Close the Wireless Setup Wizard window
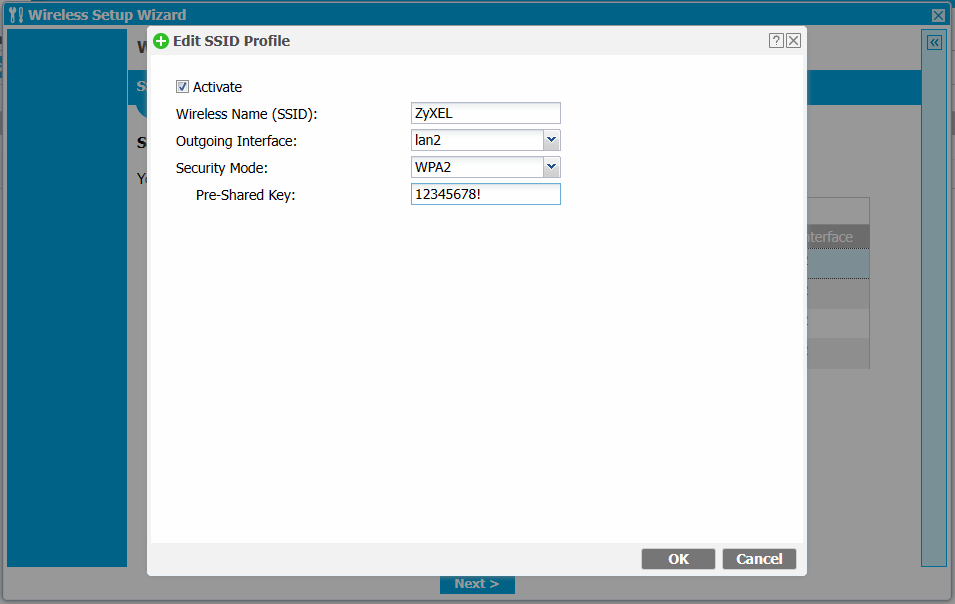The height and width of the screenshot is (604, 955). point(938,15)
